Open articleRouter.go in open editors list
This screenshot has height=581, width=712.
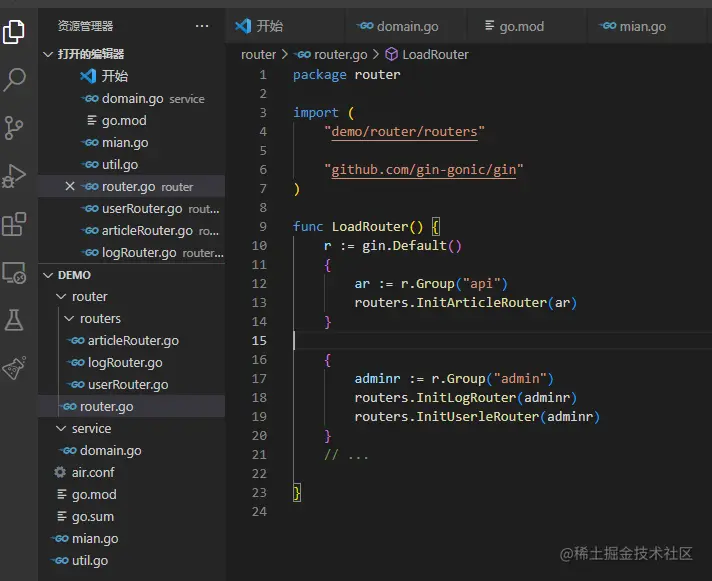pos(132,231)
